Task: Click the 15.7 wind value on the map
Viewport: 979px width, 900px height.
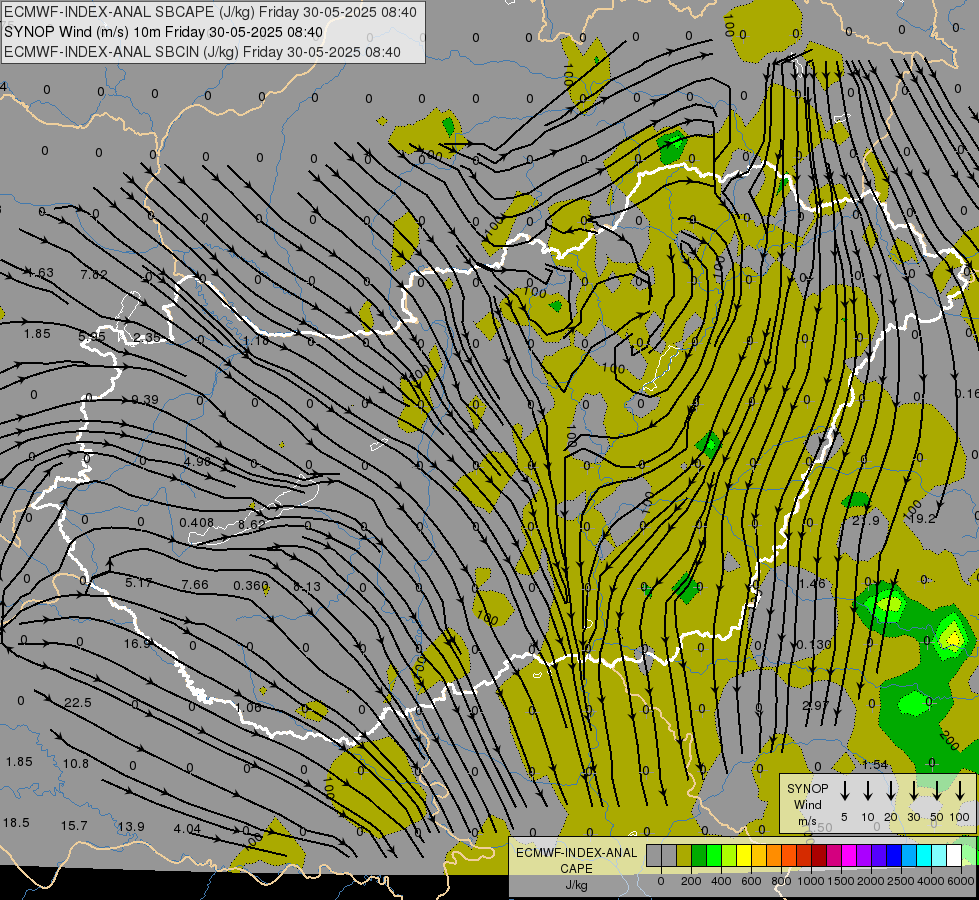Action: 74,826
